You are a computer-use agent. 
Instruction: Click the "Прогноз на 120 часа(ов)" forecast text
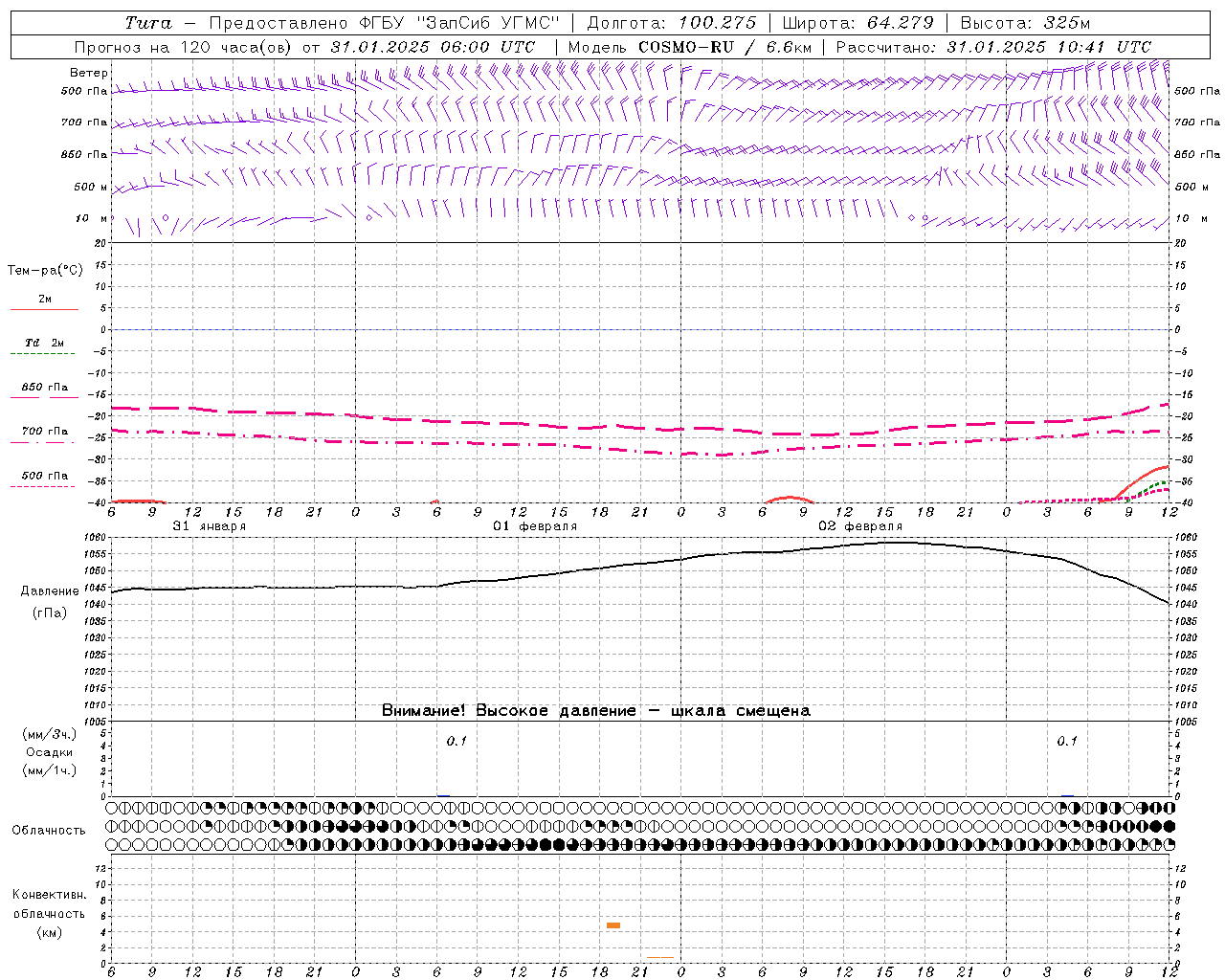tap(185, 47)
